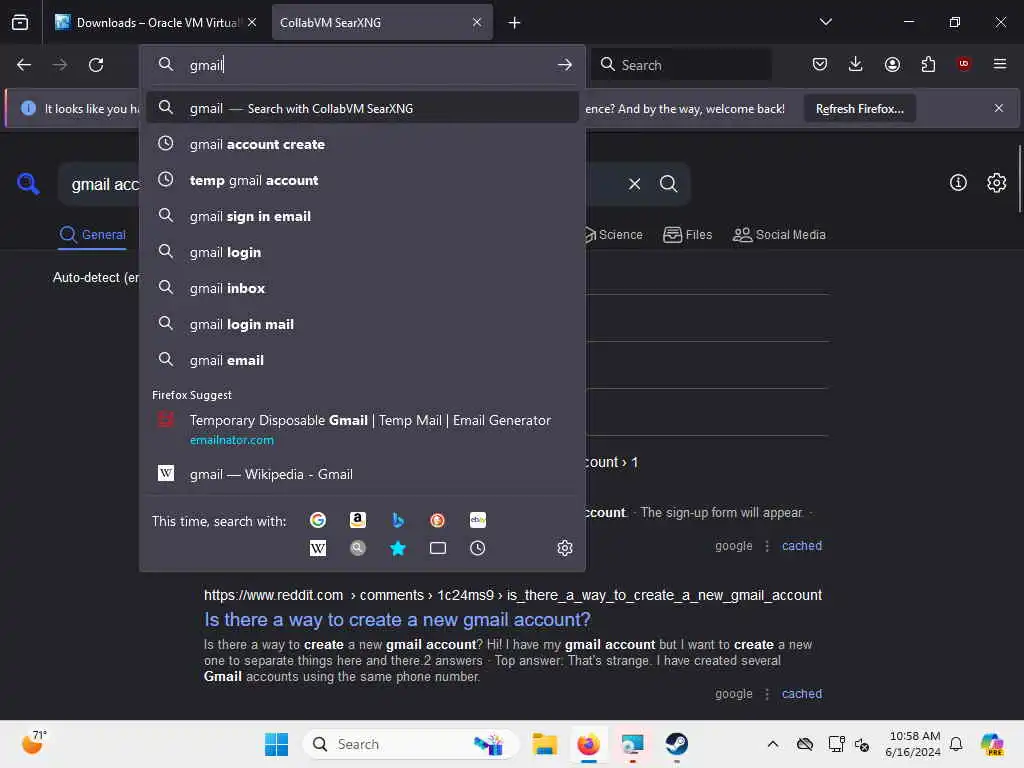Clear the SearXNG search query
The width and height of the screenshot is (1024, 768).
634,184
